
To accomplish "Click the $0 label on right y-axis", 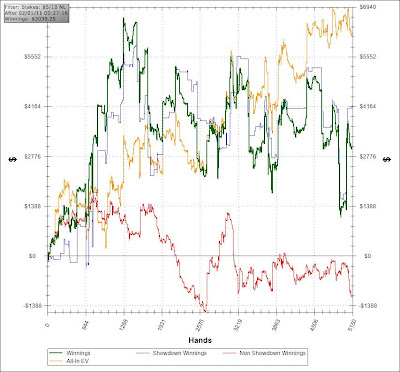I will pyautogui.click(x=367, y=256).
